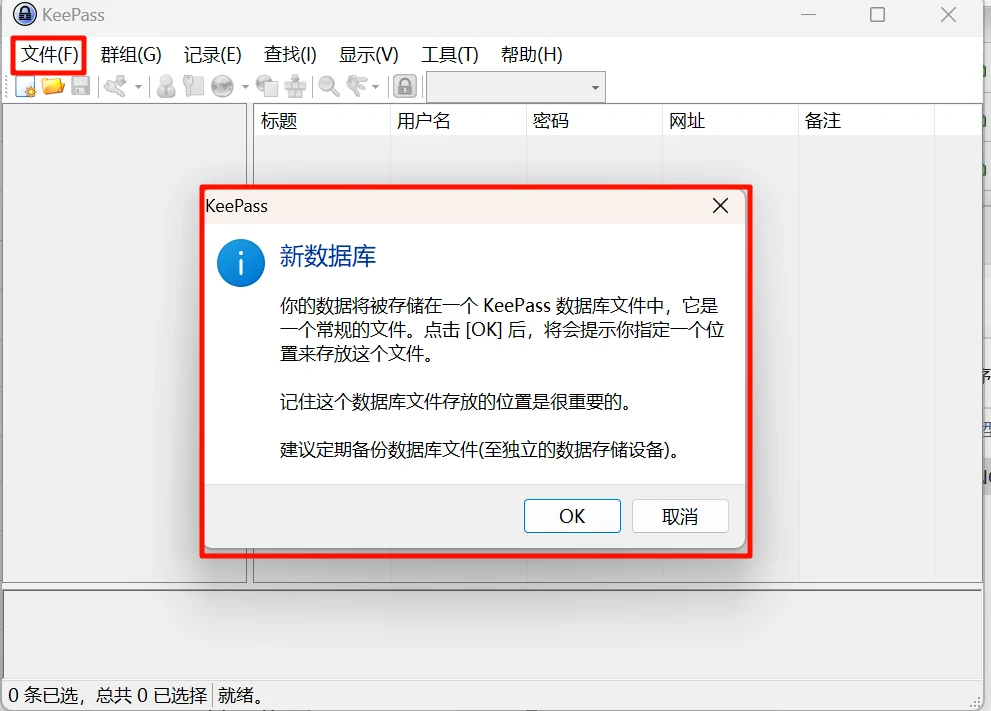Close the 新数据库 dialog with its X
Image resolution: width=991 pixels, height=711 pixels.
pos(720,206)
